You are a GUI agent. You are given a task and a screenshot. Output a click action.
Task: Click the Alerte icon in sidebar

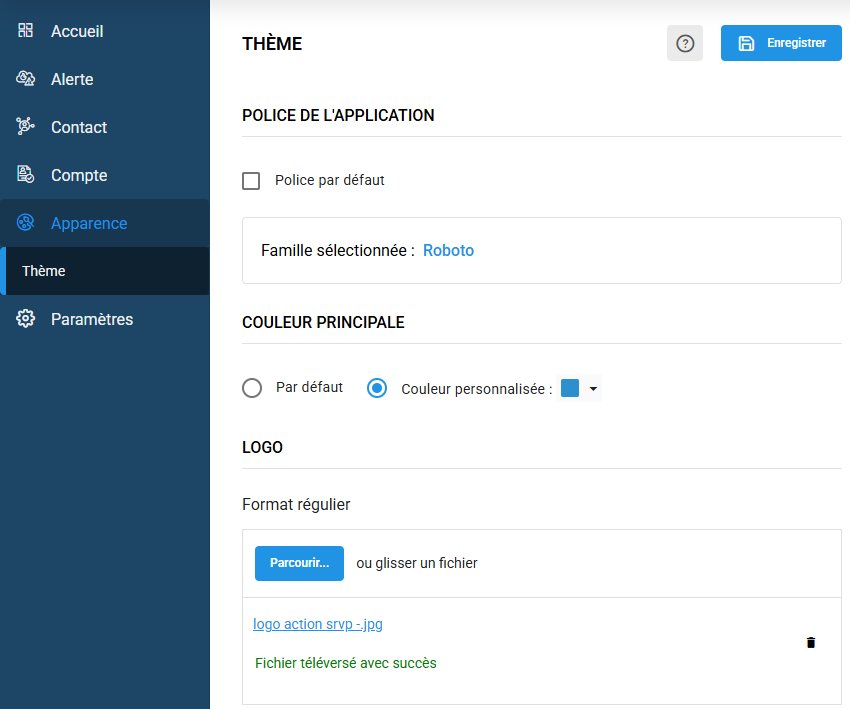pyautogui.click(x=27, y=79)
